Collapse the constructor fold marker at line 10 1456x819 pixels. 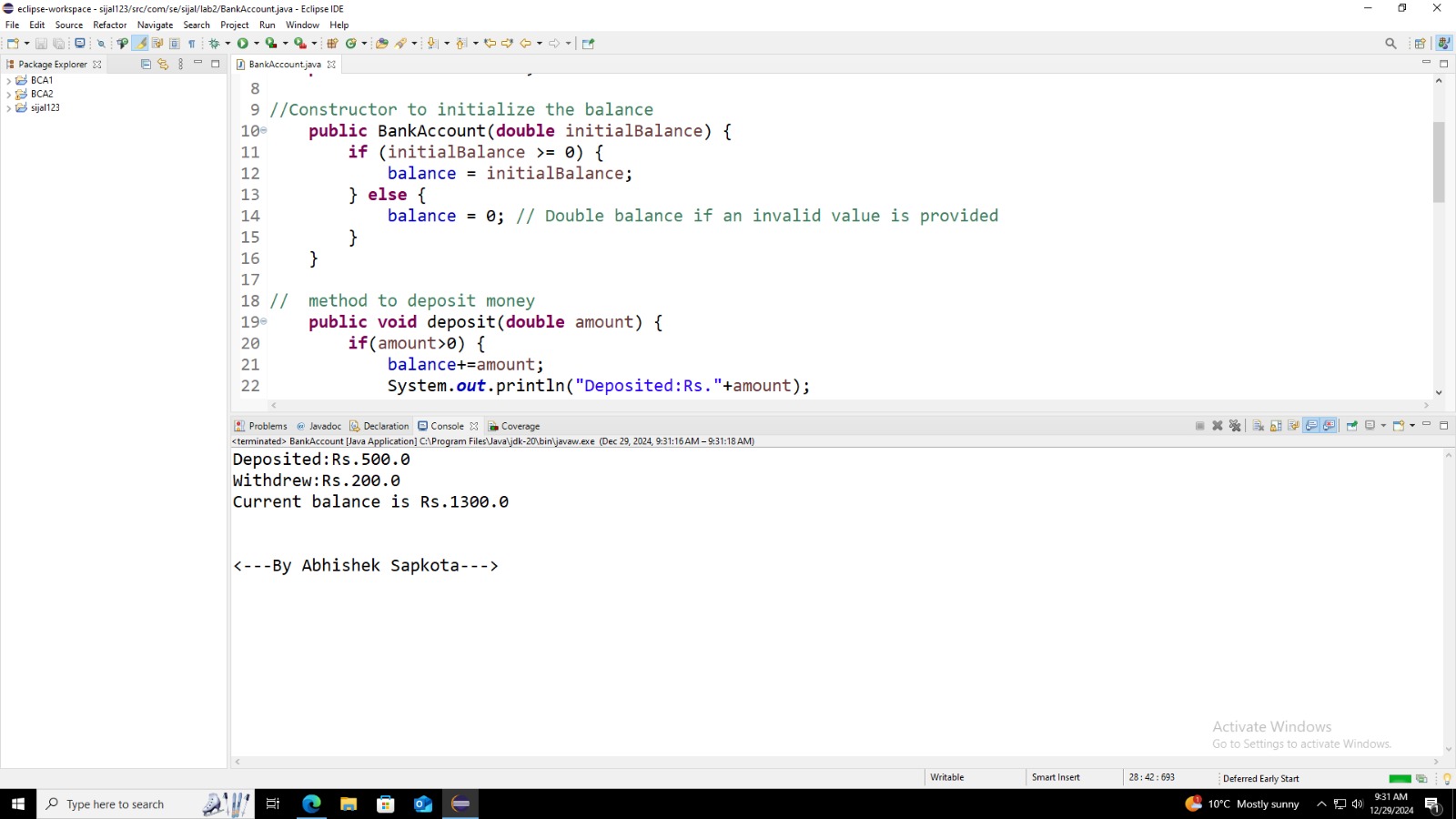(x=264, y=130)
